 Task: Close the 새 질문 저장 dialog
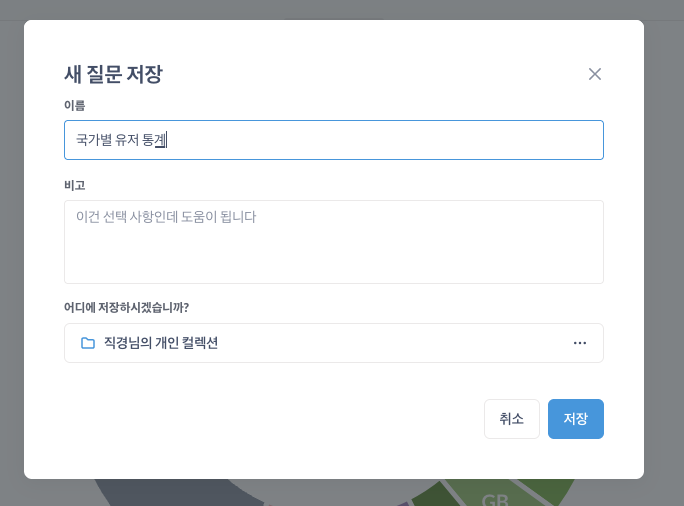595,74
